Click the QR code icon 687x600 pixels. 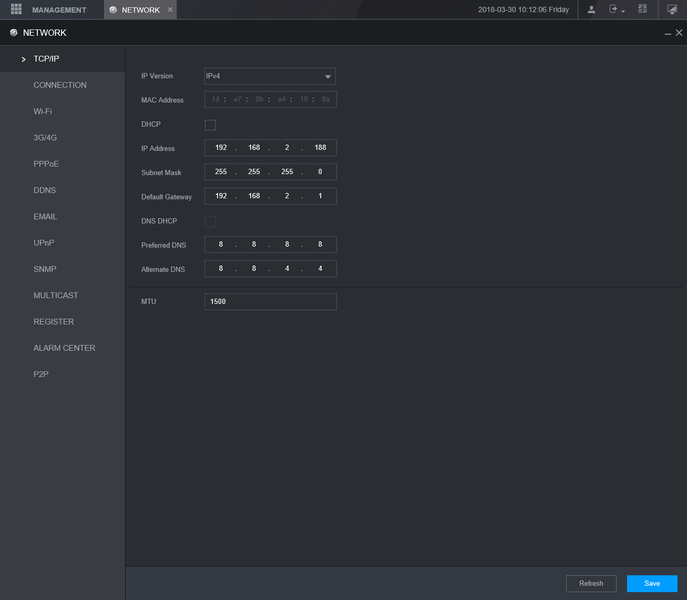click(643, 9)
